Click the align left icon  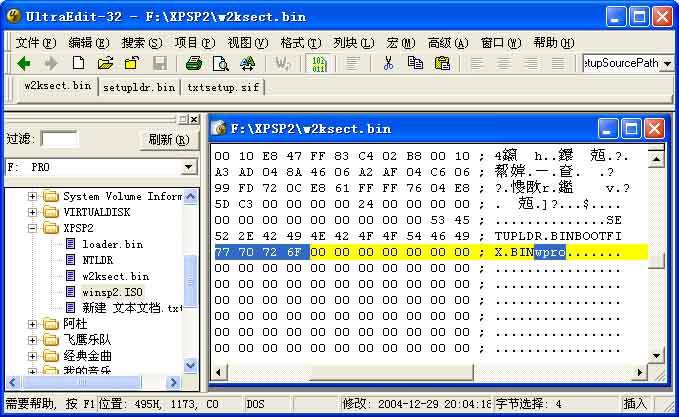[x=477, y=64]
